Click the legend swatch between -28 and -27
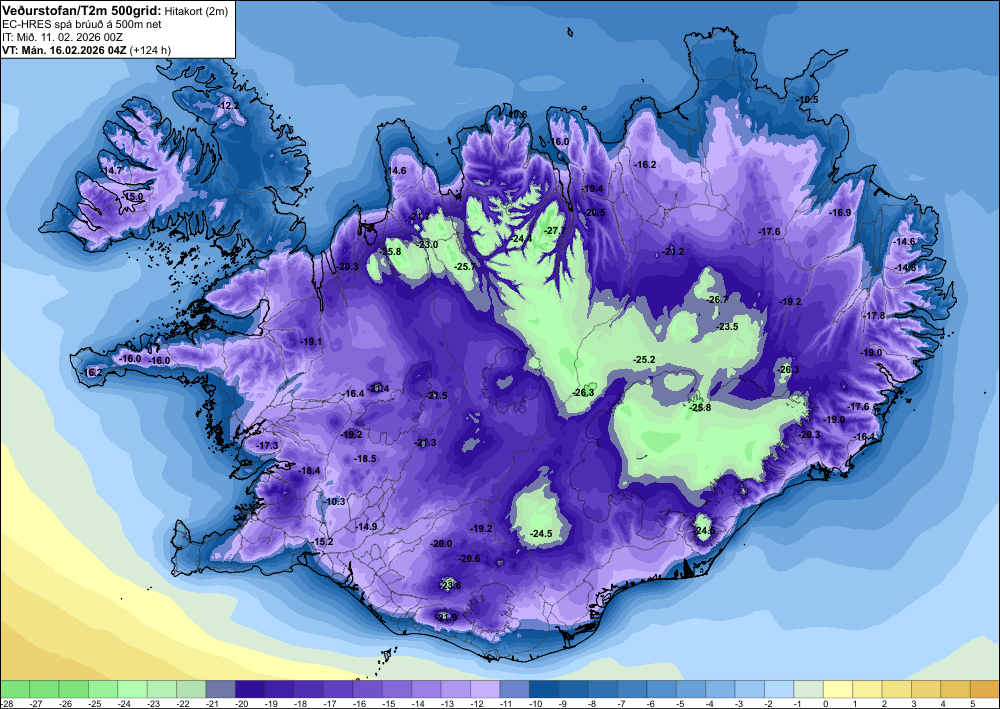Image resolution: width=1000 pixels, height=709 pixels. pos(15,689)
